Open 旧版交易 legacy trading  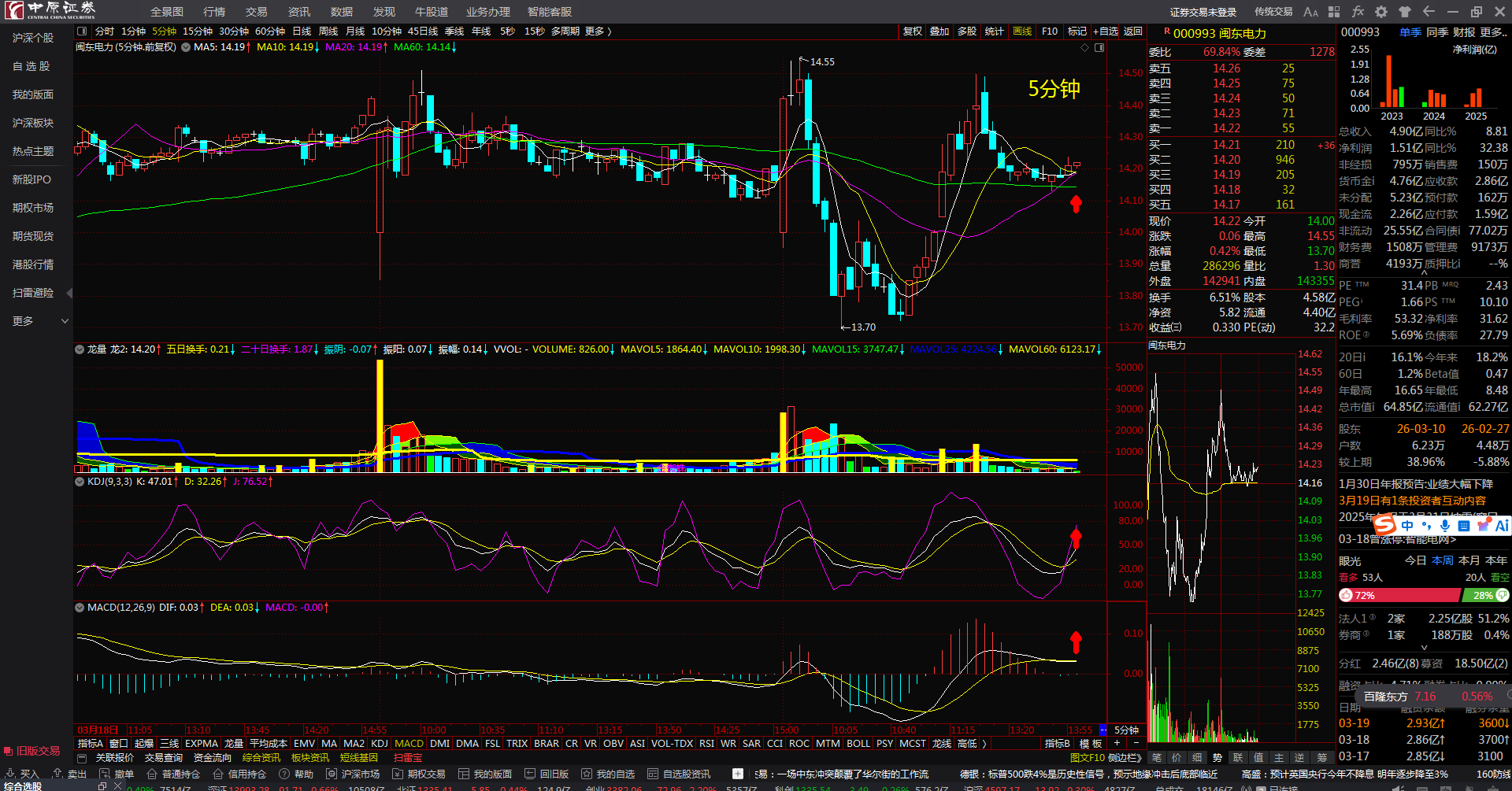(31, 751)
